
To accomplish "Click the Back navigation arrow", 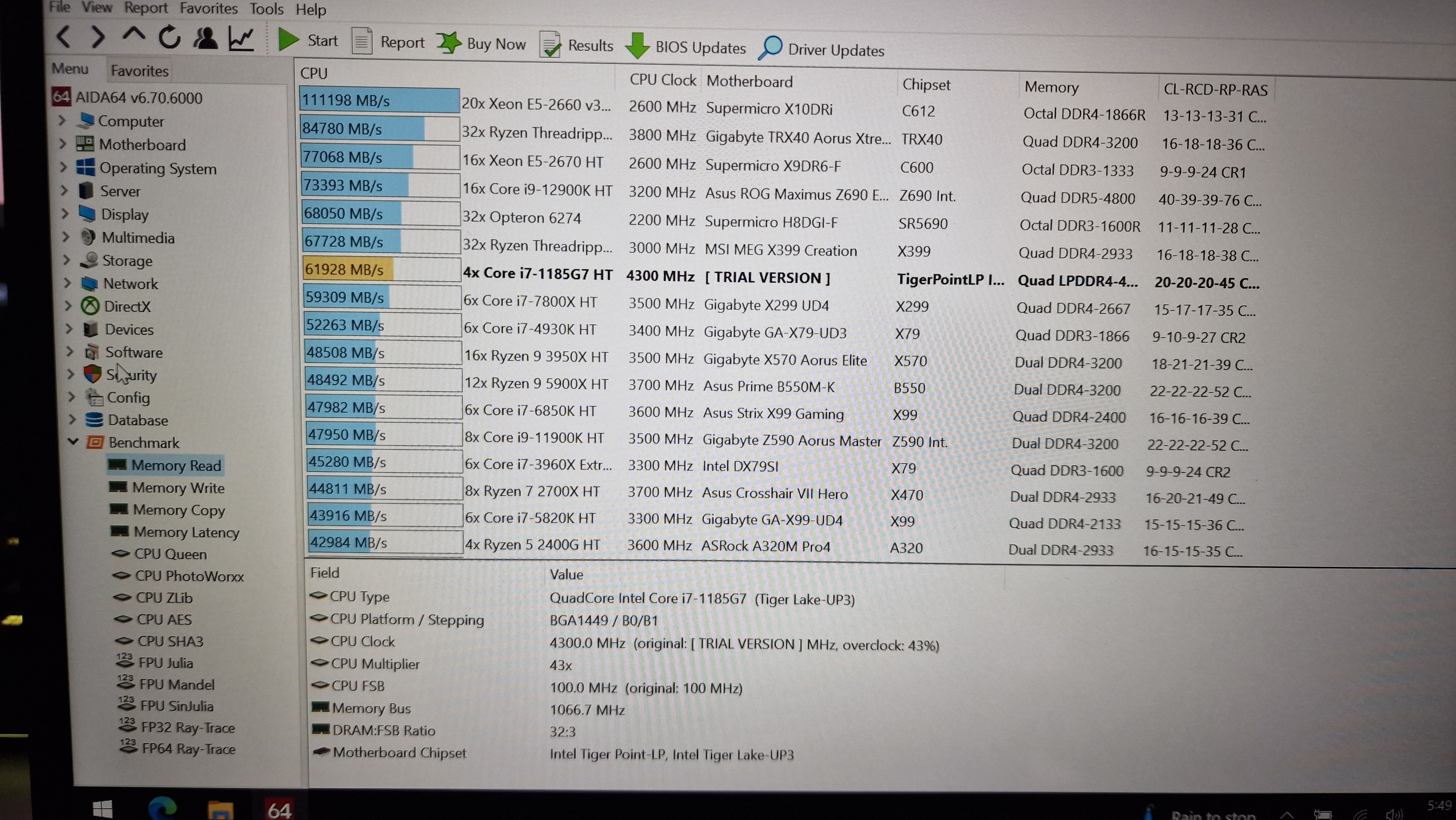I will [x=64, y=37].
